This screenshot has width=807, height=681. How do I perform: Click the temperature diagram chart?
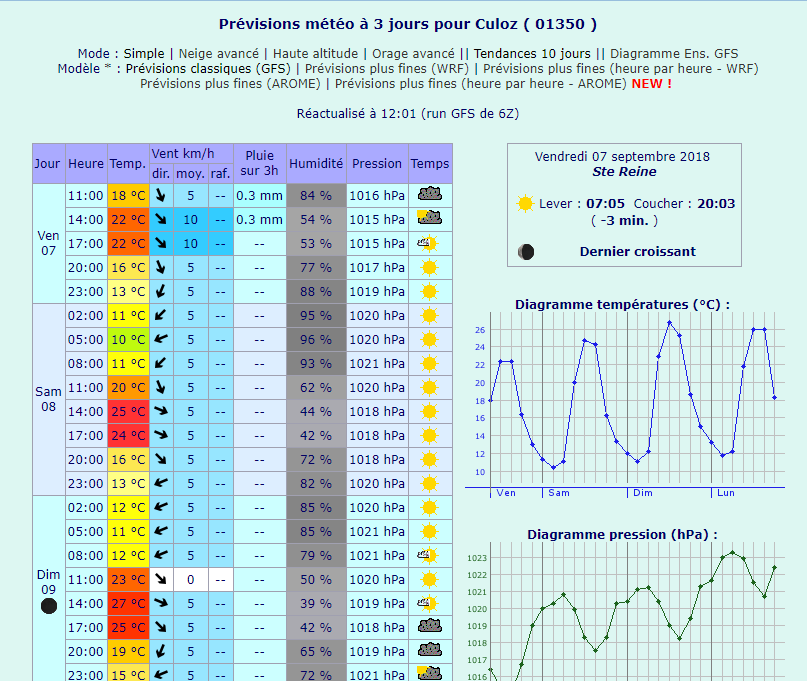pyautogui.click(x=625, y=405)
